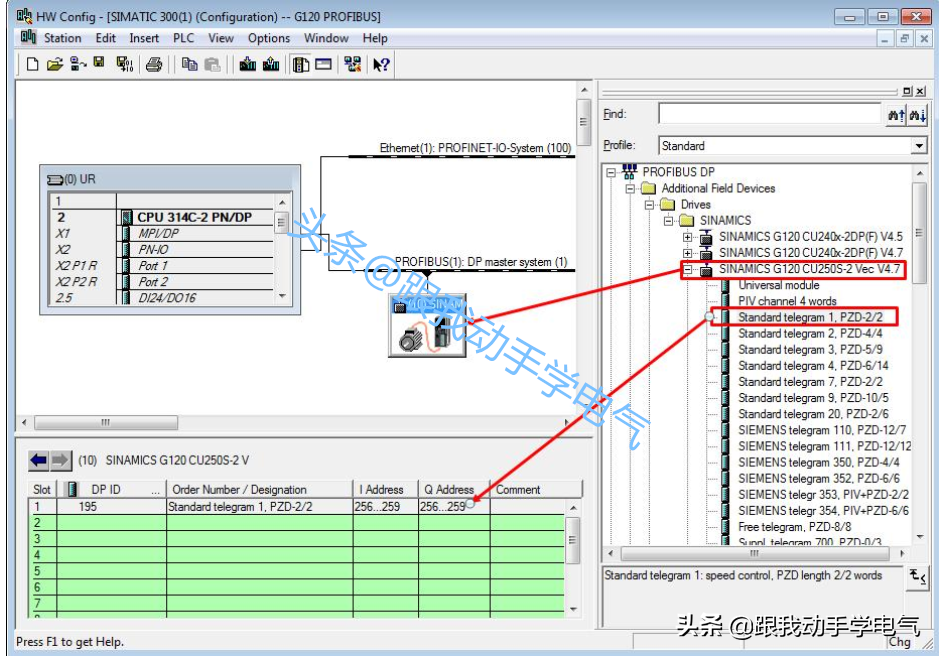Select the SINAMICS G120 drive on PROFIBUS

[x=421, y=326]
